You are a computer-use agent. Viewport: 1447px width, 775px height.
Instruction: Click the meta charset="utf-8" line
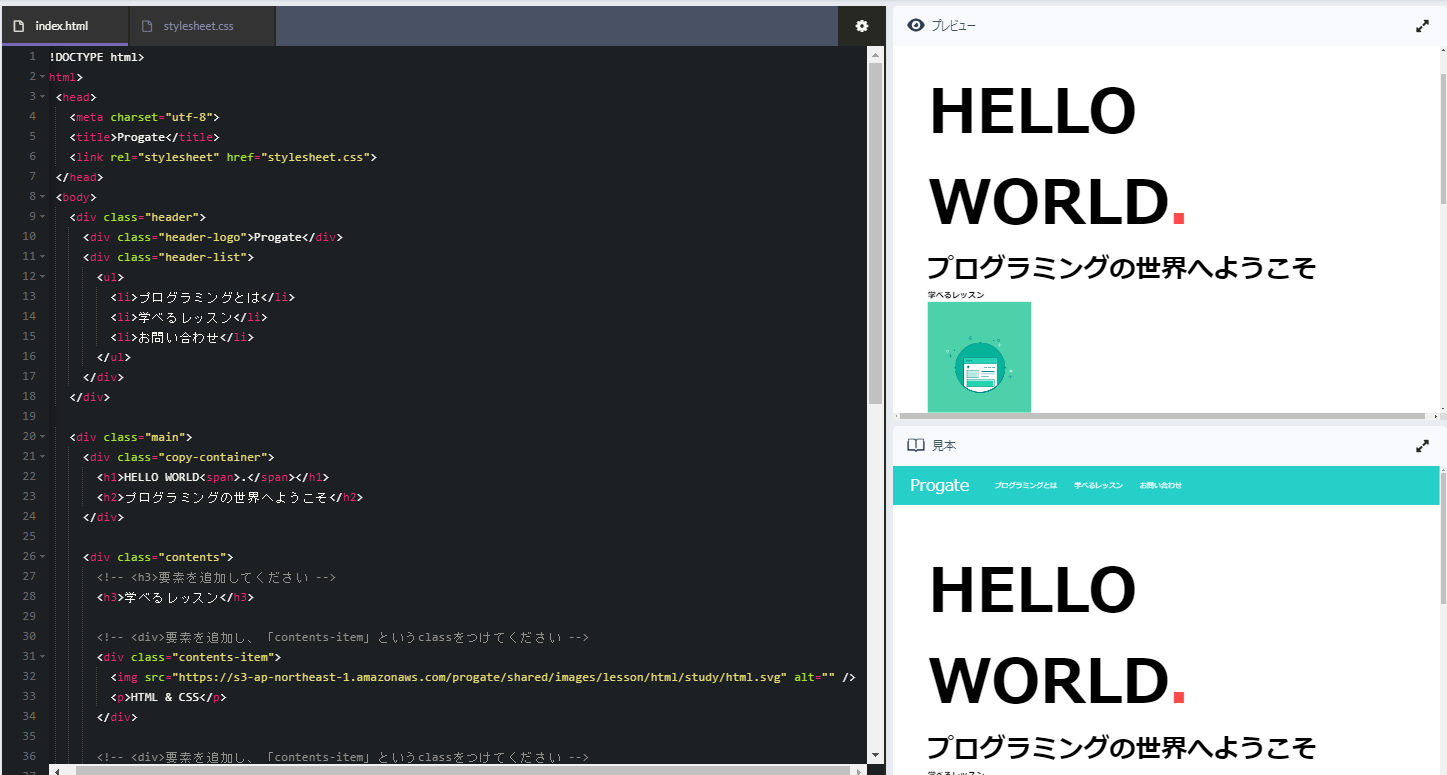[x=144, y=117]
